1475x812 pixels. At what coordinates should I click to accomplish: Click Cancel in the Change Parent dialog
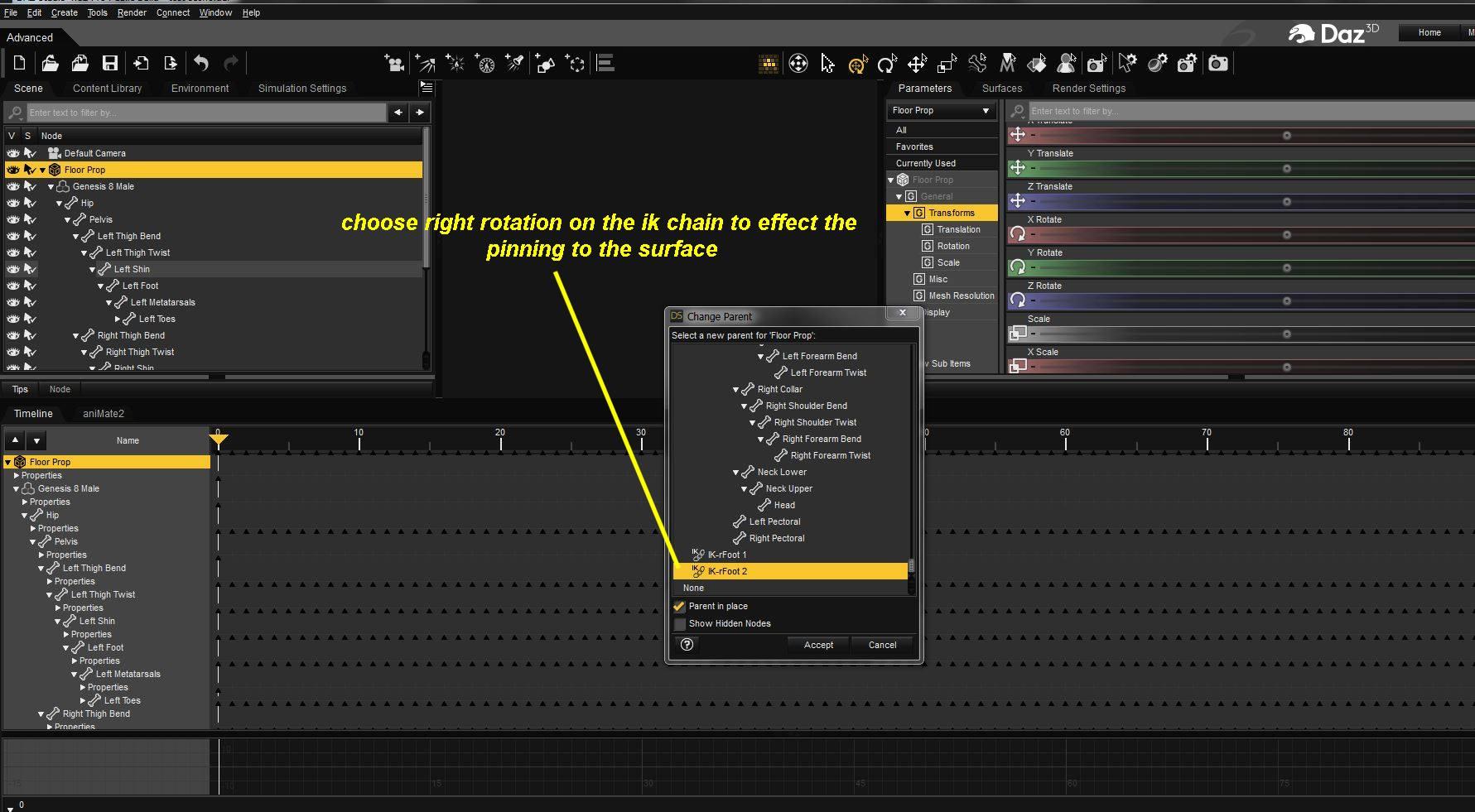click(x=882, y=645)
